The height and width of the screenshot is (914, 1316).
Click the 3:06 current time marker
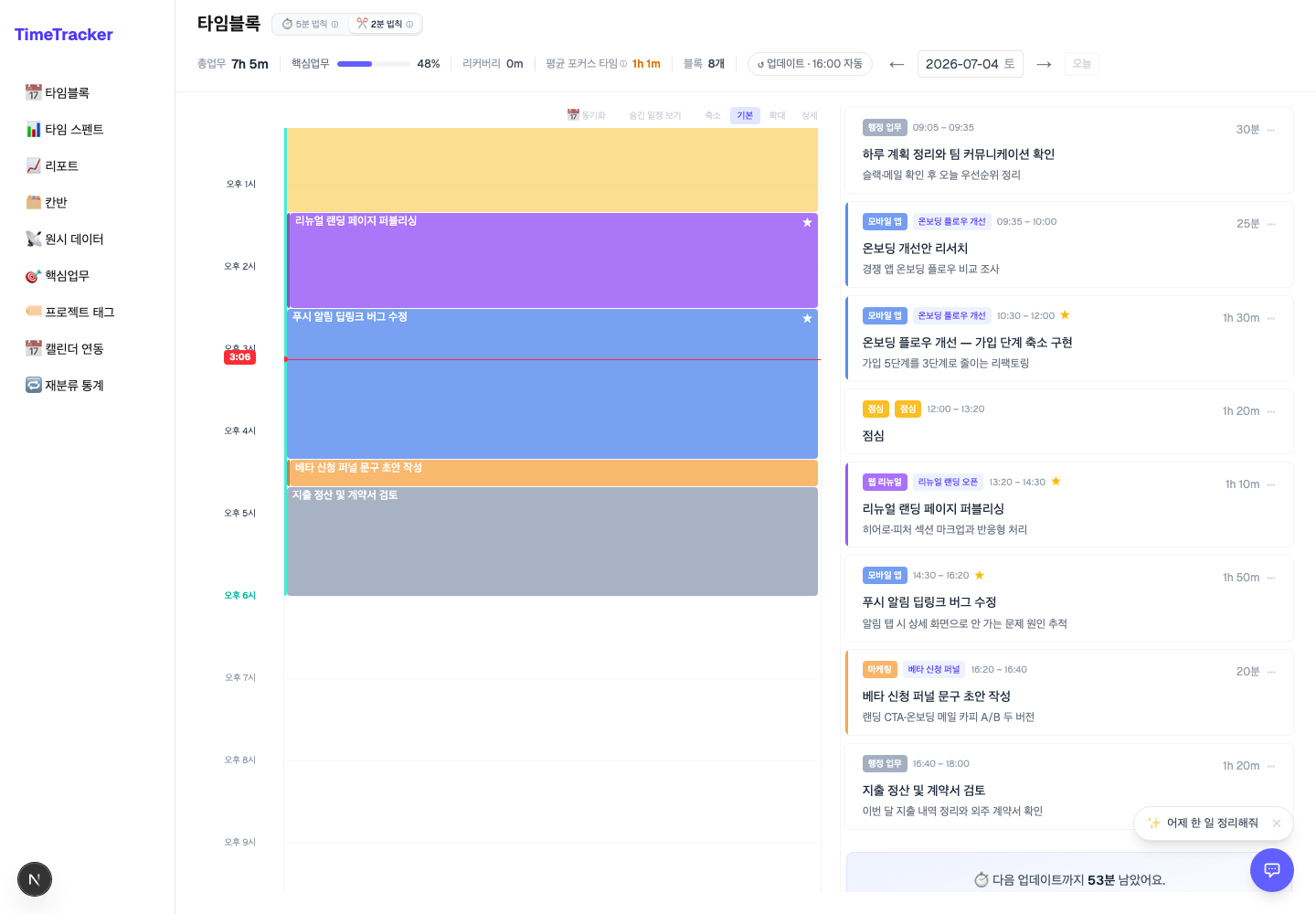(239, 357)
